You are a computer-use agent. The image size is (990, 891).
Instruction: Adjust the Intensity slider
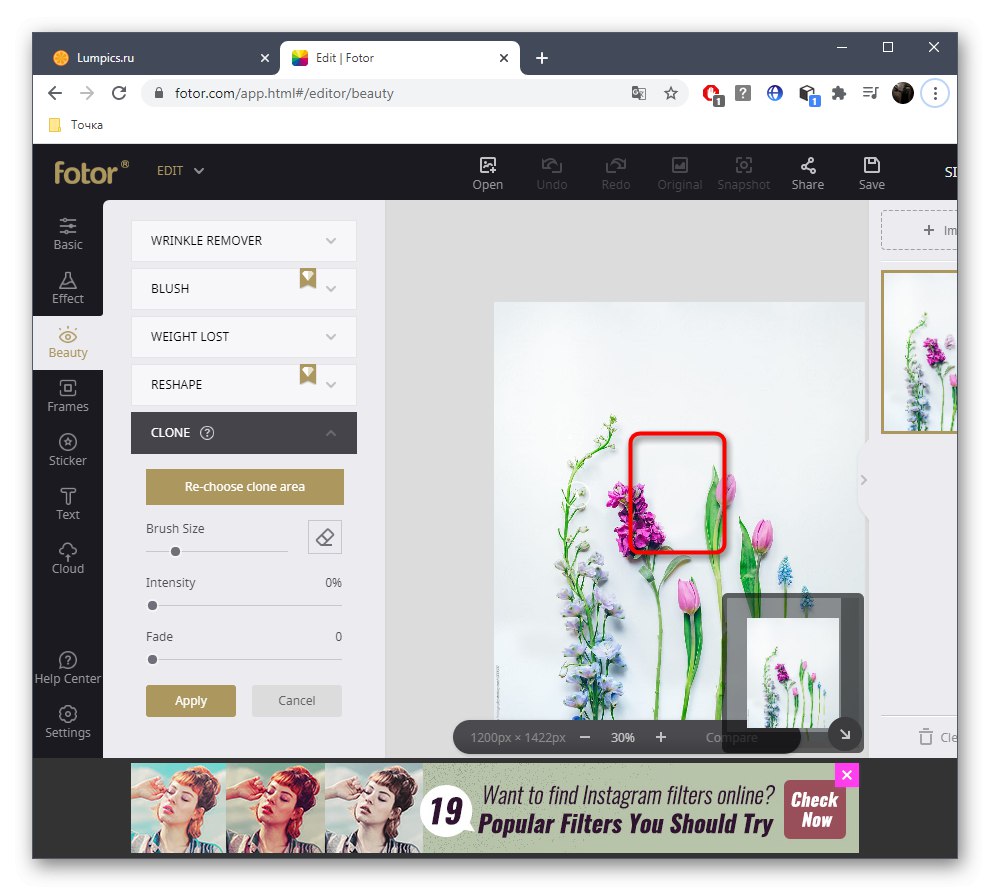[152, 605]
